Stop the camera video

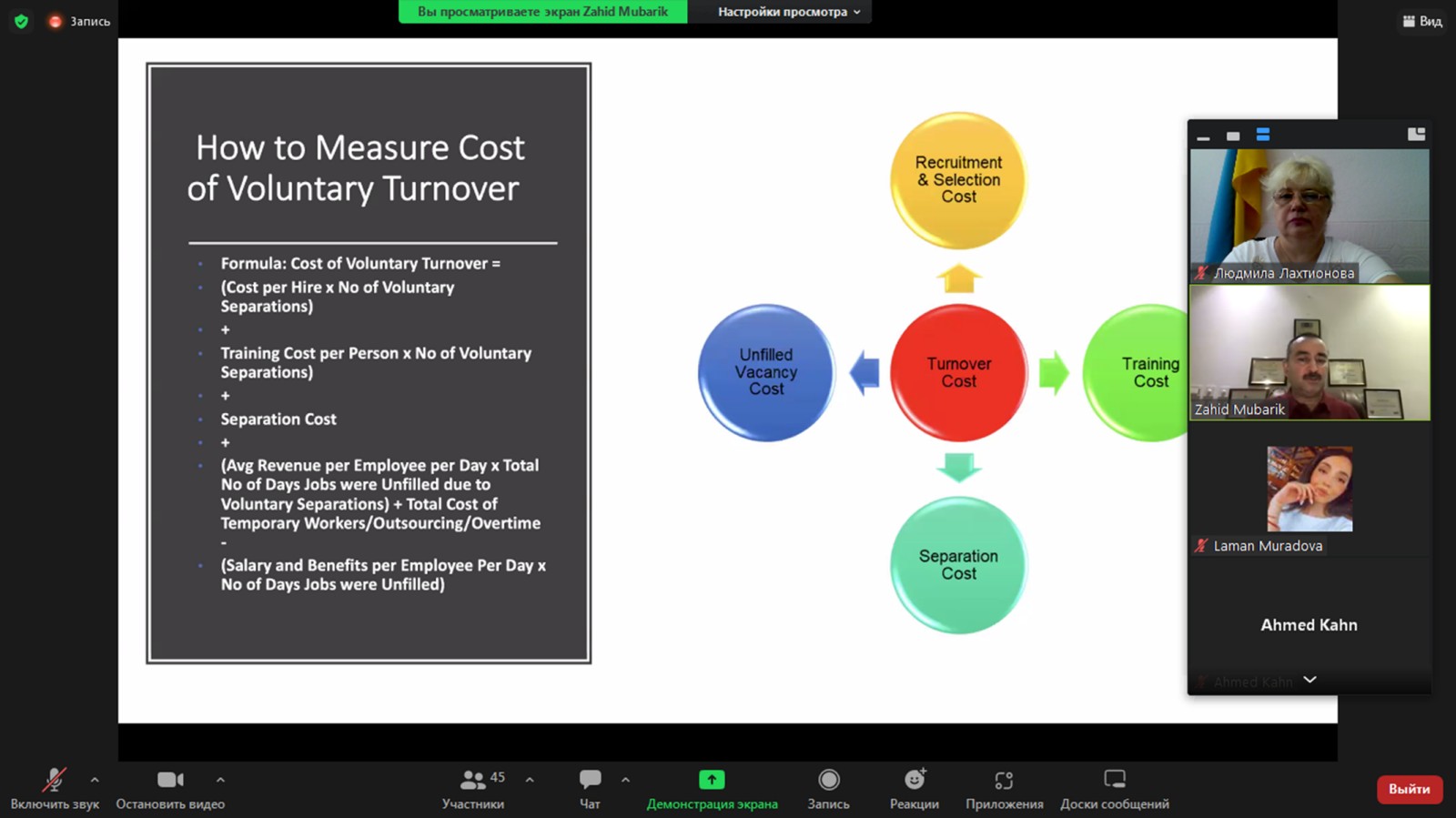[x=170, y=788]
